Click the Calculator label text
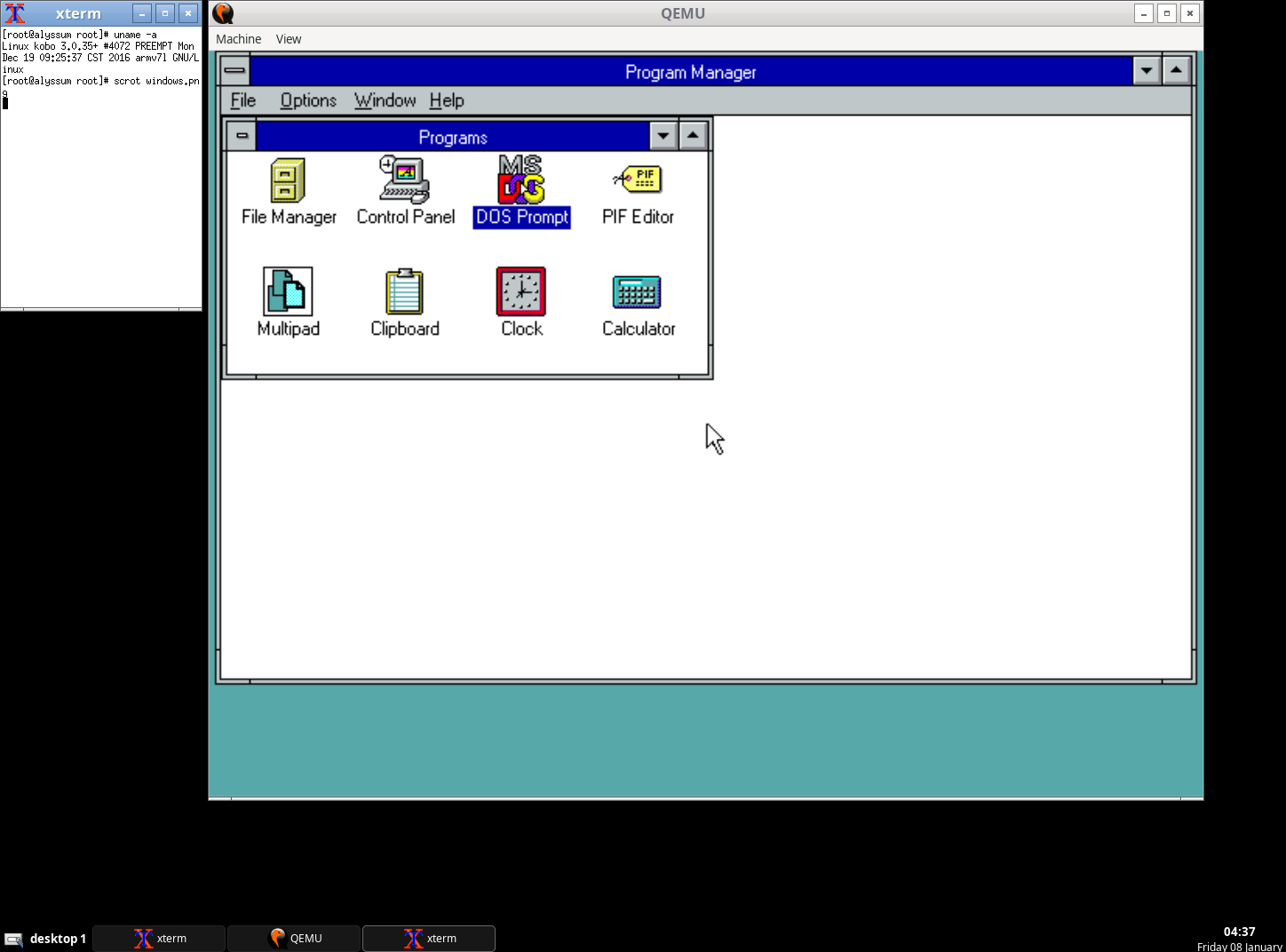Viewport: 1286px width, 952px height. pos(639,329)
